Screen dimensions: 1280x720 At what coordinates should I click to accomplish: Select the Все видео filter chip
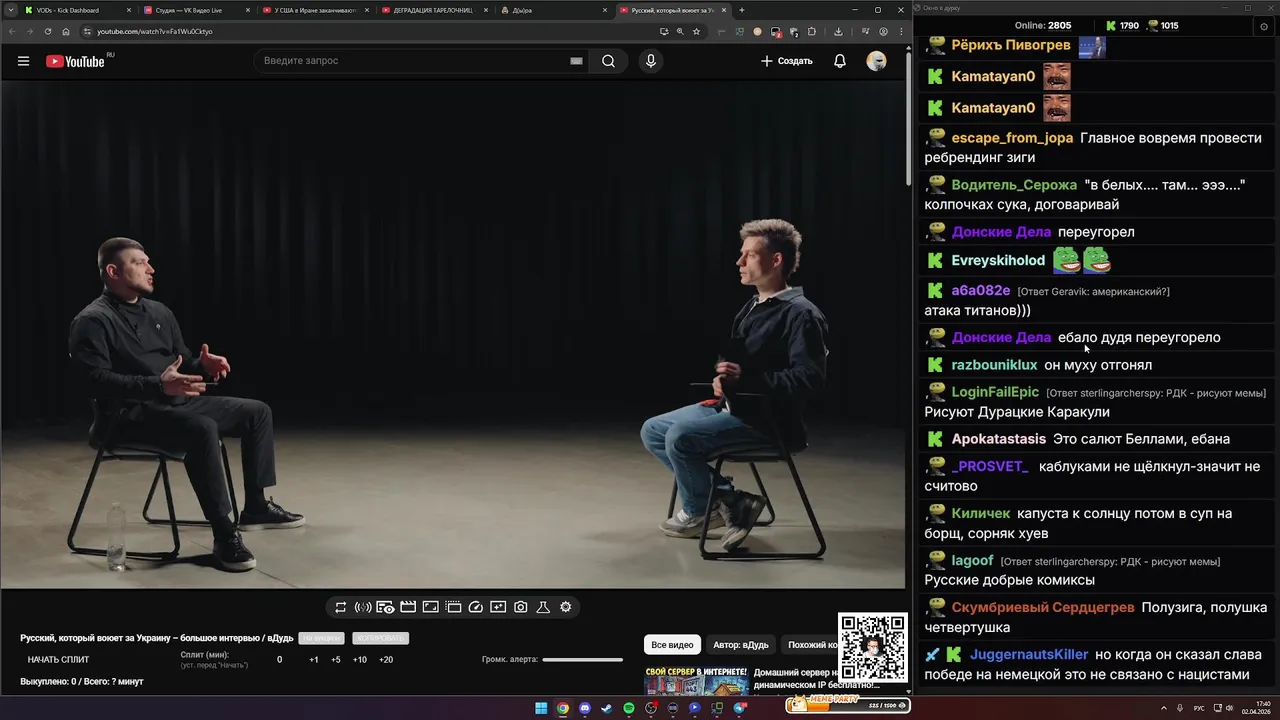(672, 645)
